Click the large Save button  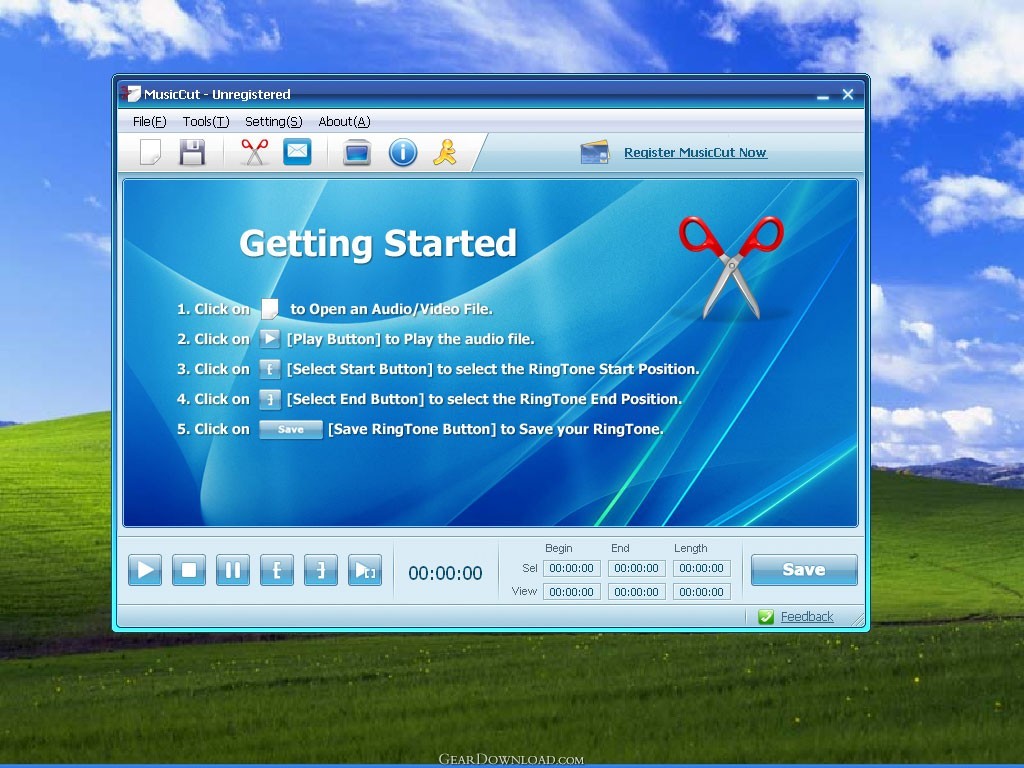tap(804, 570)
